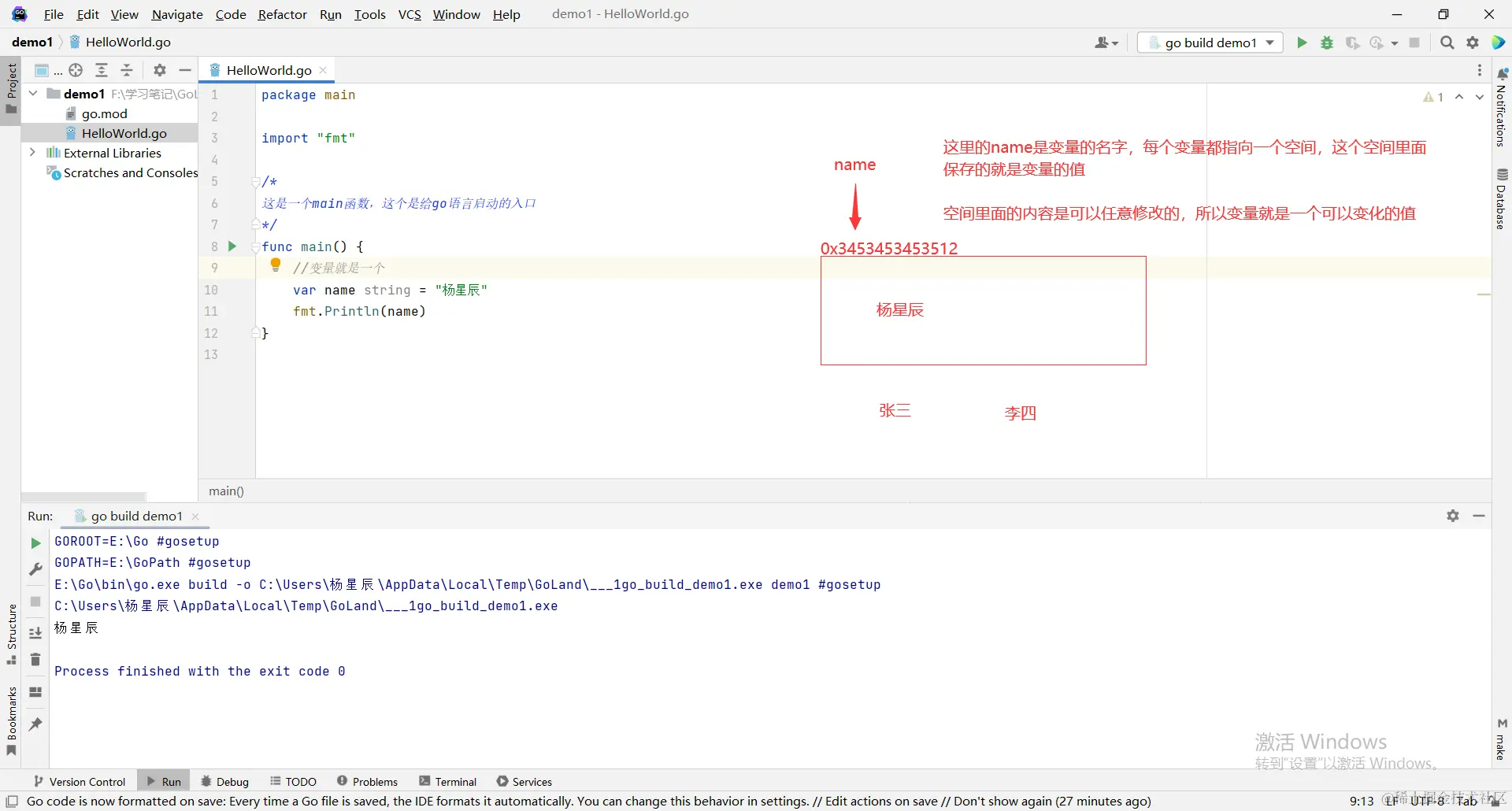The image size is (1512, 811).
Task: Open the Problems tool window
Action: 367,781
